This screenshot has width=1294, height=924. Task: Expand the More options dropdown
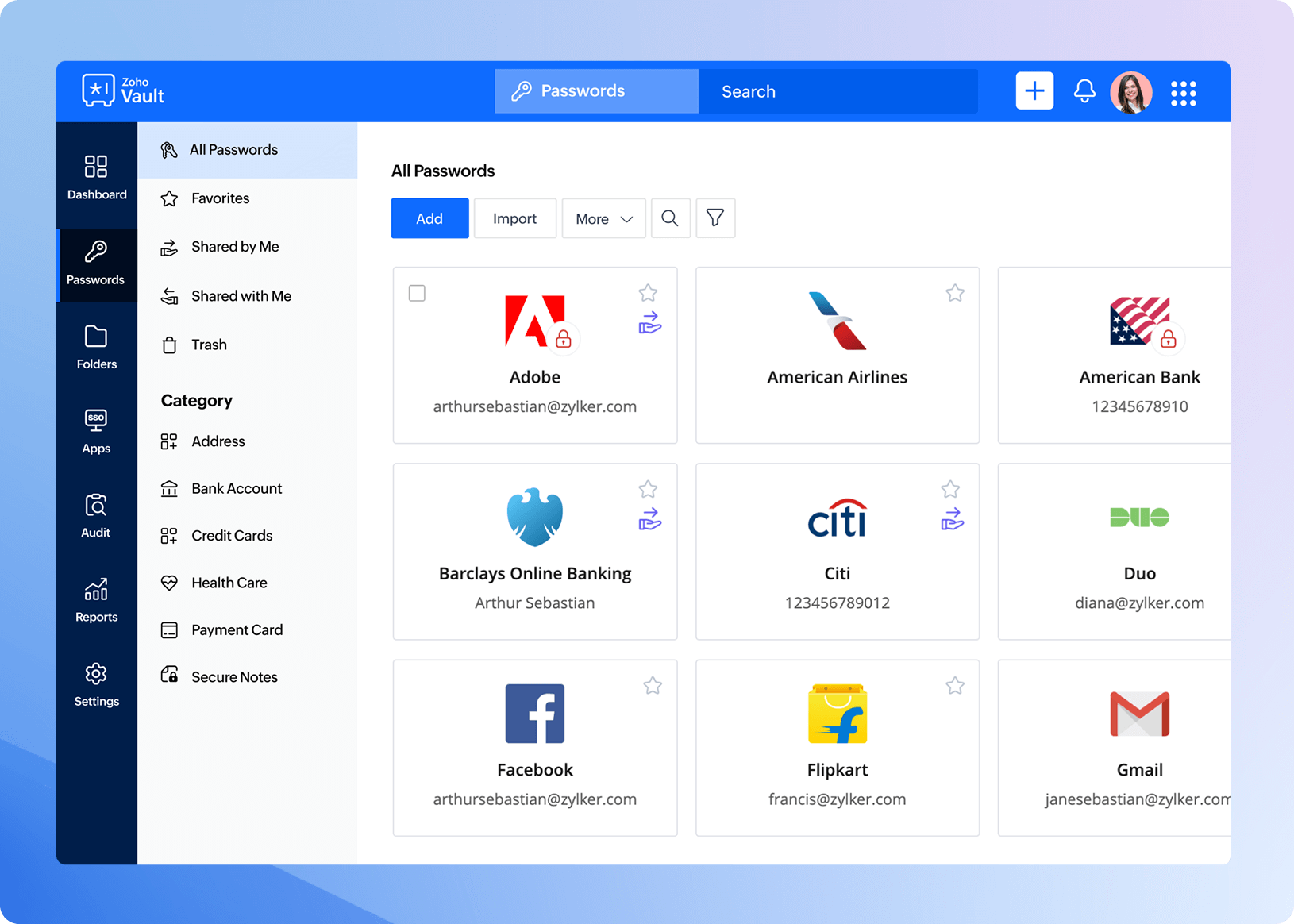pyautogui.click(x=603, y=218)
